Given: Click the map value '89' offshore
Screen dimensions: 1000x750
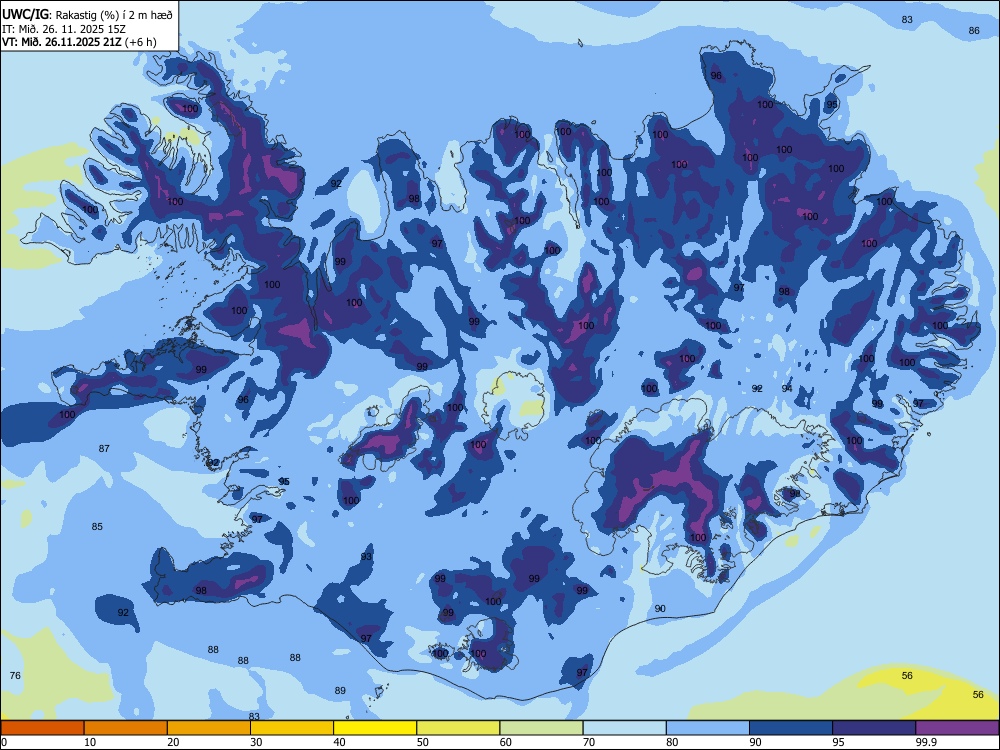Looking at the screenshot, I should coord(340,691).
